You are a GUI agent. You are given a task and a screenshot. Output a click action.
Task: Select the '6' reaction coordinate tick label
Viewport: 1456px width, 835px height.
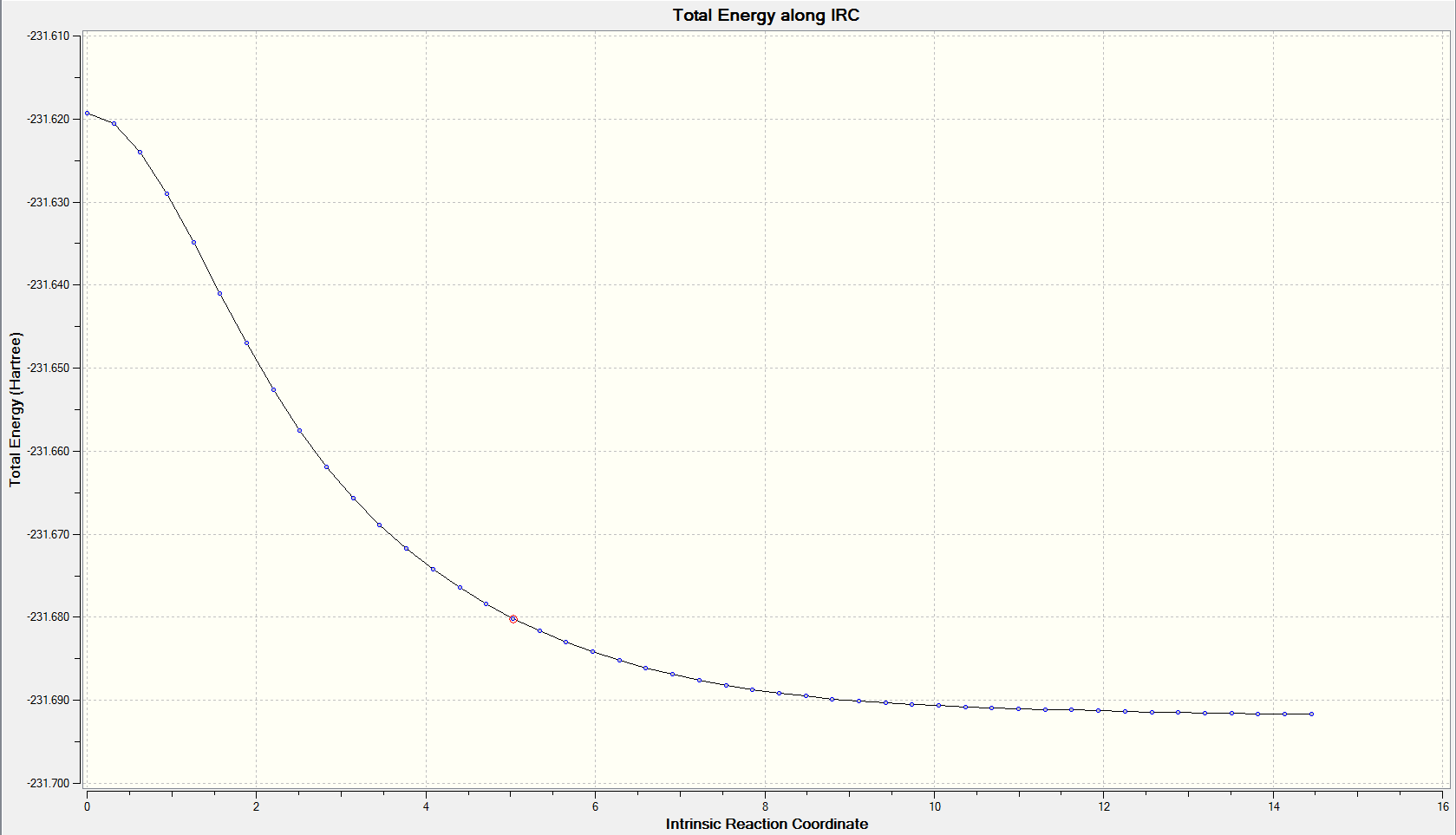point(595,806)
